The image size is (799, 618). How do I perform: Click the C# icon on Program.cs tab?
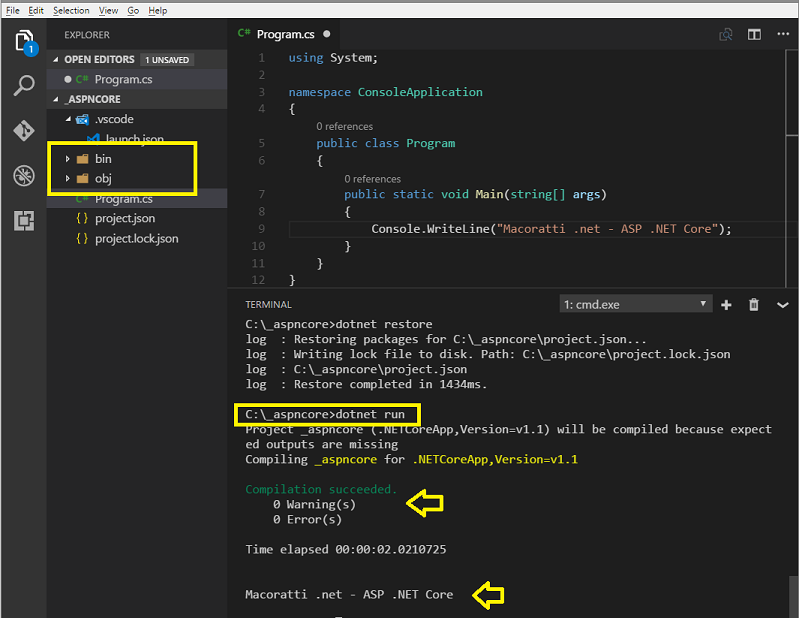pyautogui.click(x=244, y=34)
